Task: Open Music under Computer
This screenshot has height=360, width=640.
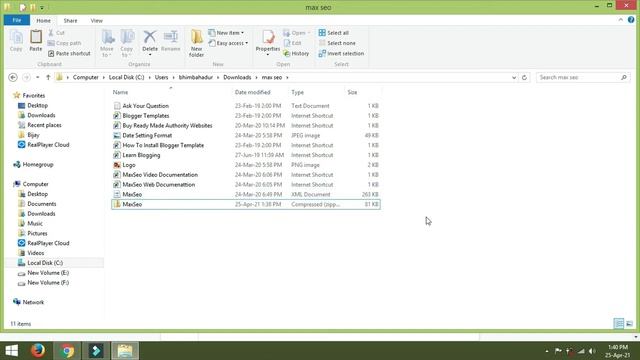Action: [x=35, y=223]
